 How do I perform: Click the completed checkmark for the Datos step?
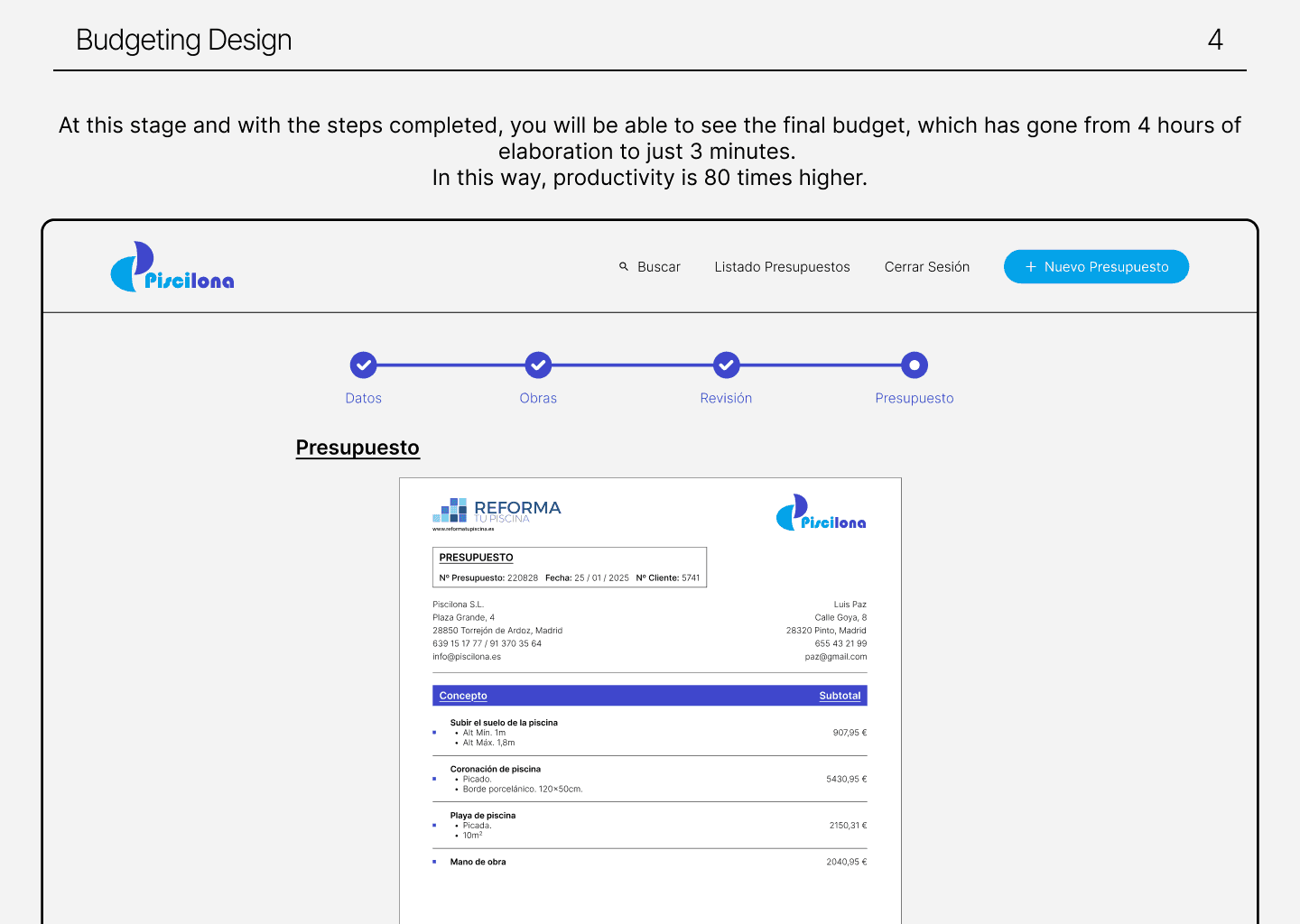pyautogui.click(x=363, y=365)
